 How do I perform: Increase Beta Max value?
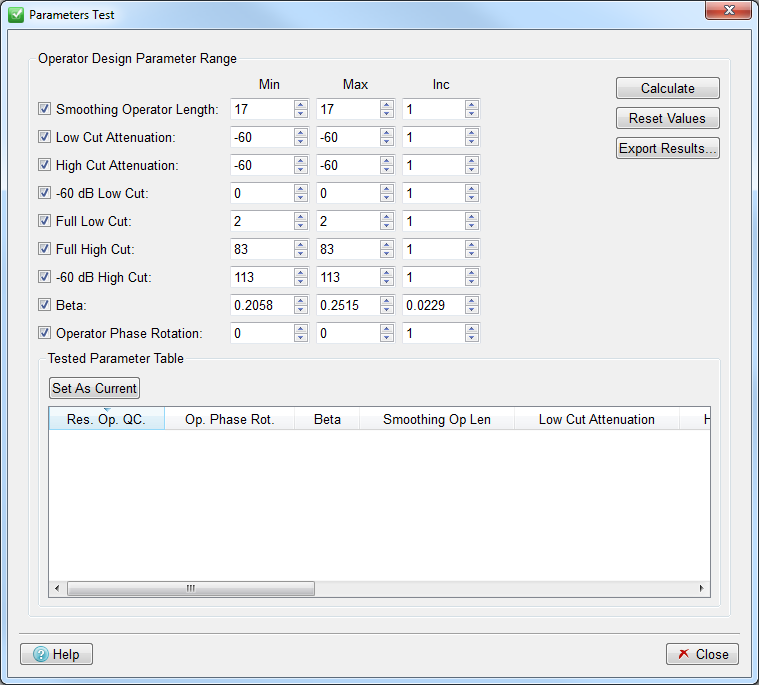(387, 300)
